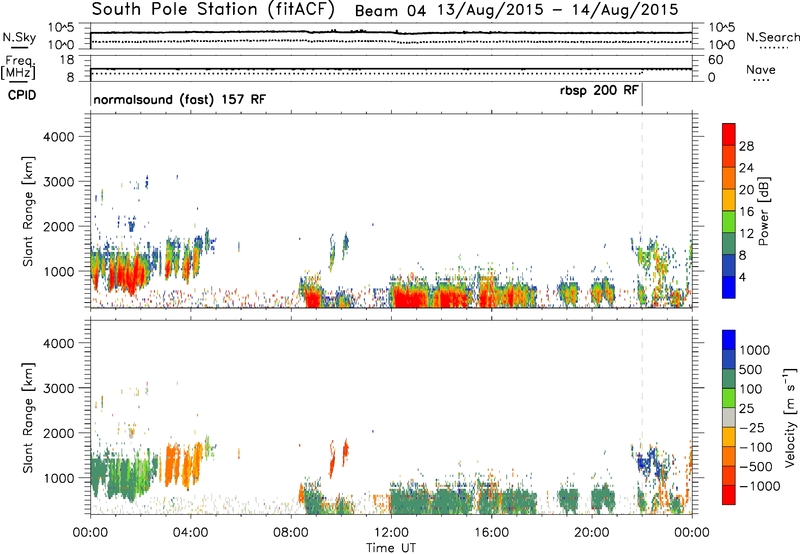Screen dimensions: 800x554
Task: Click the power panel Slant Range [km] label
Action: pyautogui.click(x=28, y=211)
